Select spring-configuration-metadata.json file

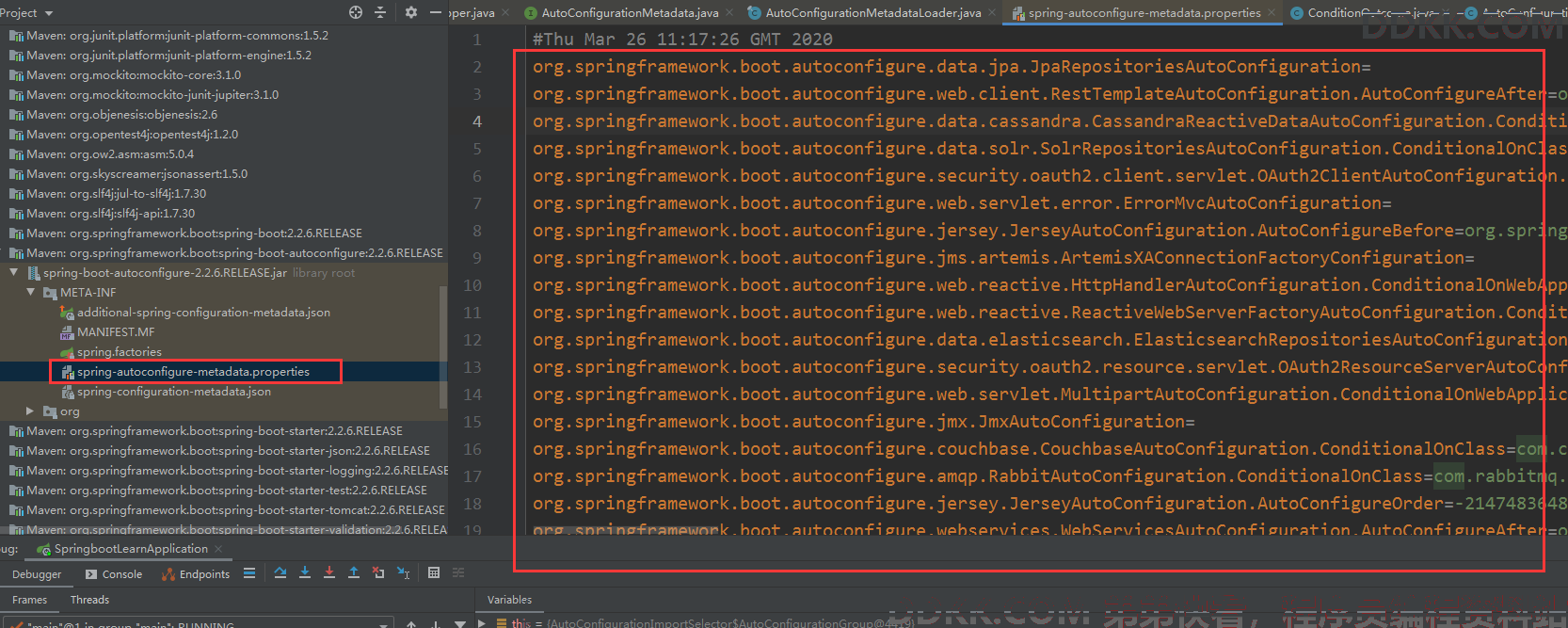pyautogui.click(x=174, y=392)
